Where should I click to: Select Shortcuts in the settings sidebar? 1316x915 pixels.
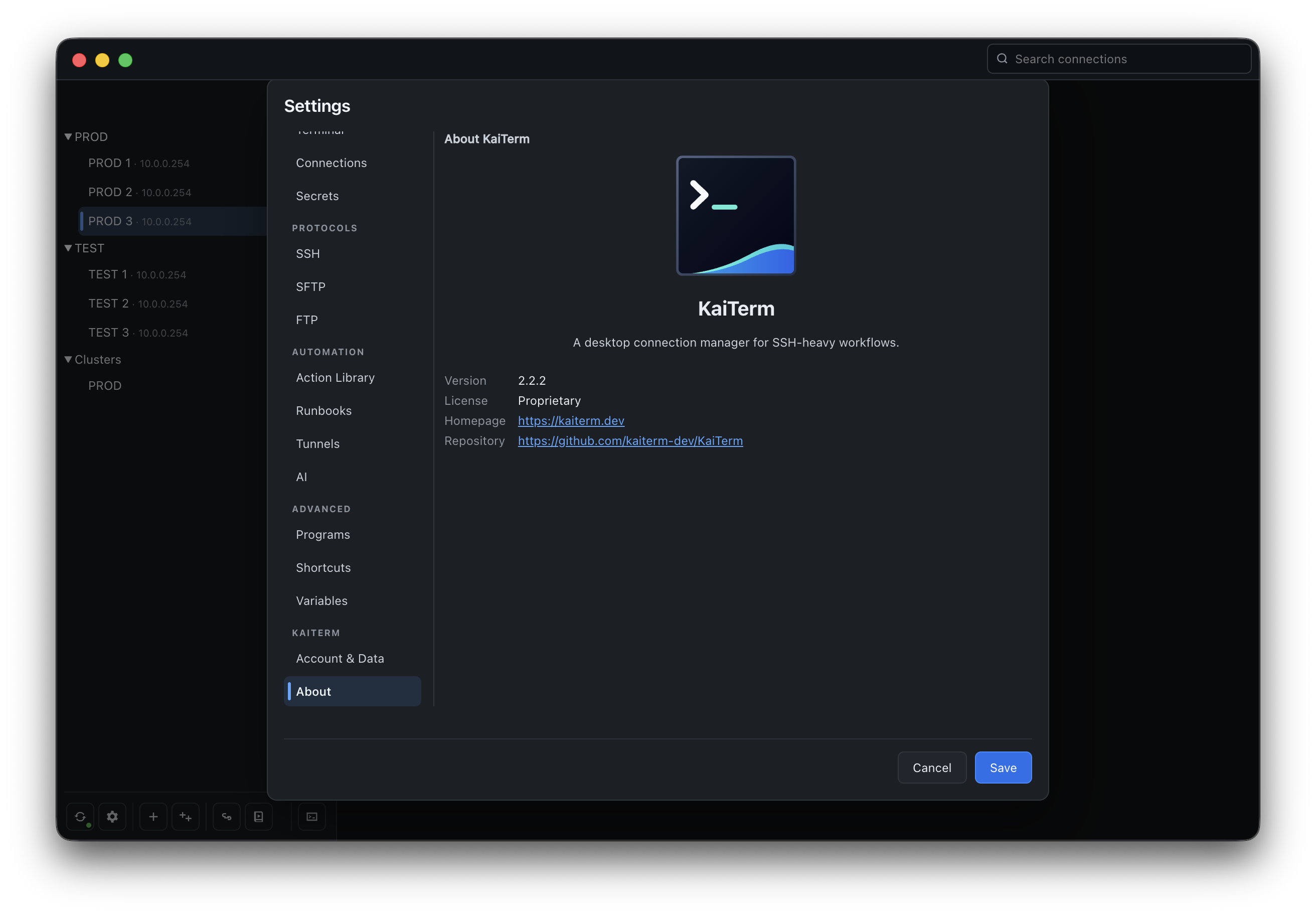353,567
